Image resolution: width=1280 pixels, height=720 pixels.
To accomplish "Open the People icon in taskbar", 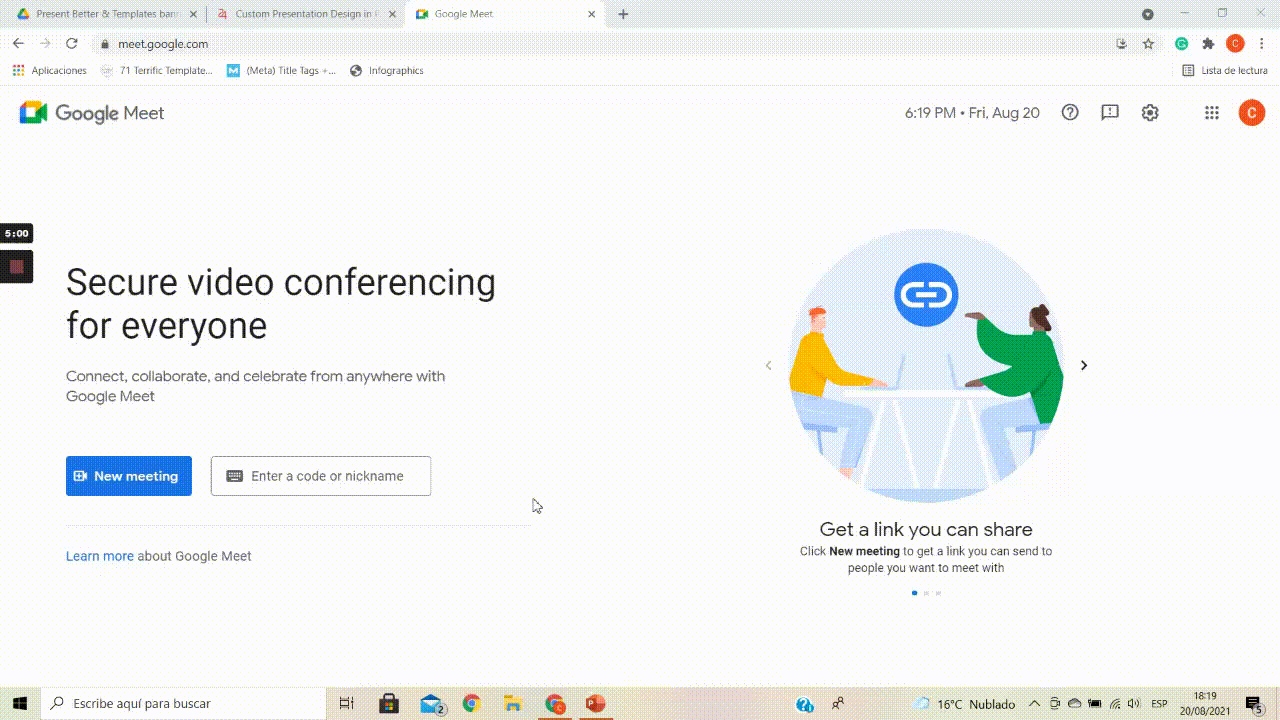I will (838, 704).
